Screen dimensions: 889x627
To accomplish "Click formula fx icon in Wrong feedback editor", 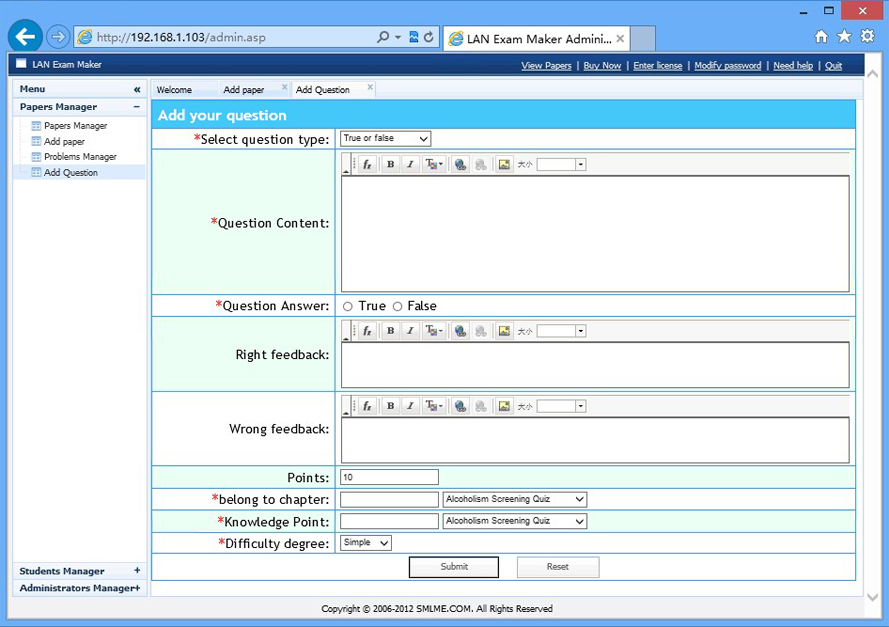I will [367, 407].
